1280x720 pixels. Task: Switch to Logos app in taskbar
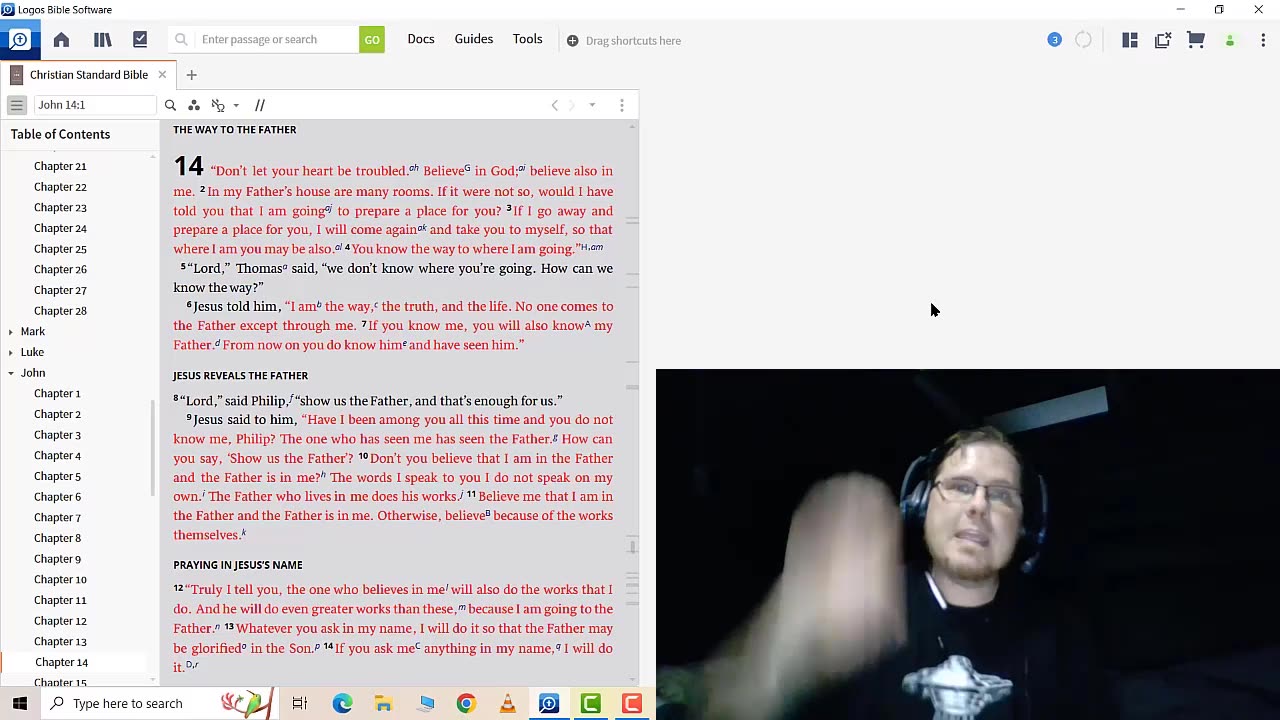point(549,704)
